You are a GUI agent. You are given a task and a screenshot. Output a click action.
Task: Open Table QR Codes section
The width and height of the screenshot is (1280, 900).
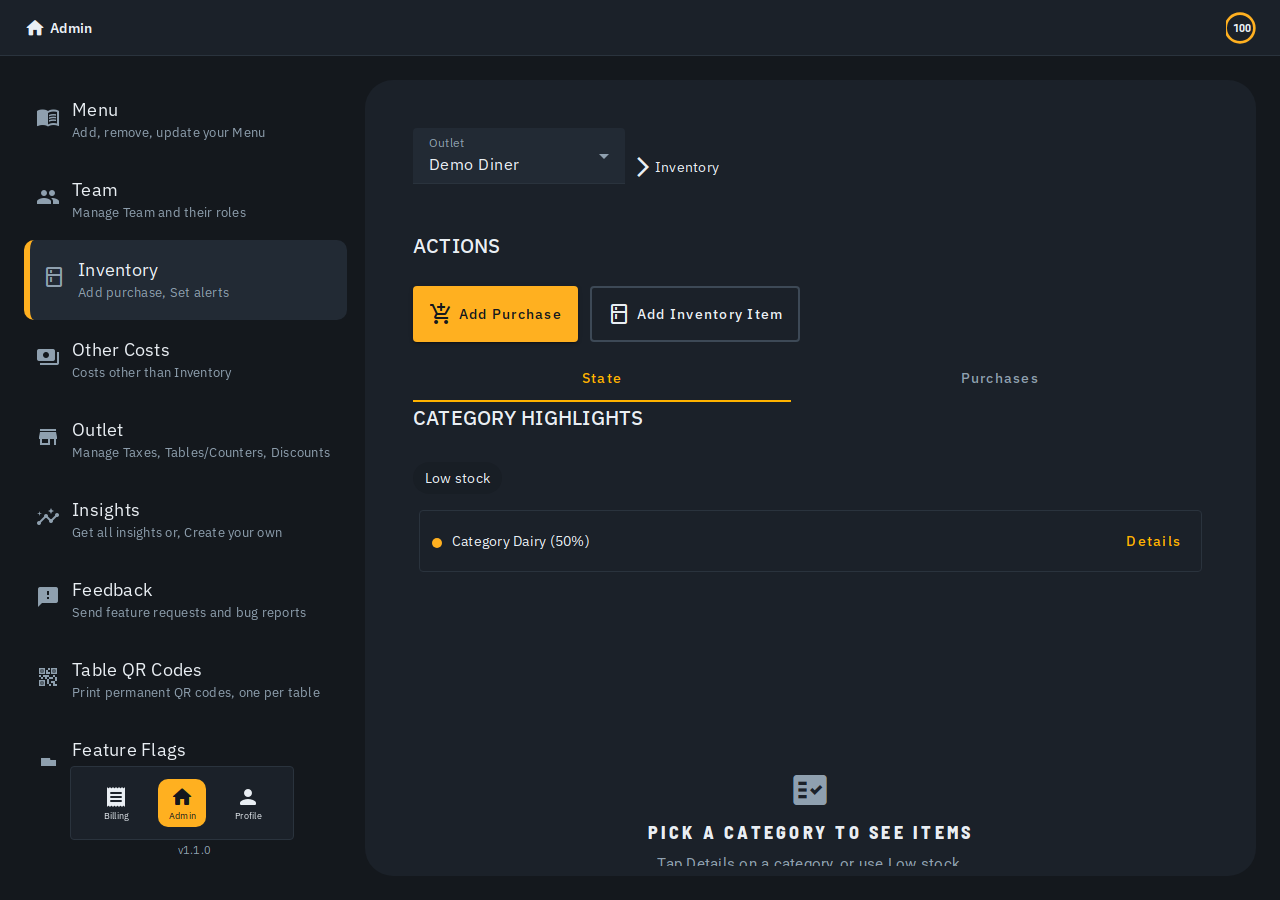pyautogui.click(x=186, y=680)
